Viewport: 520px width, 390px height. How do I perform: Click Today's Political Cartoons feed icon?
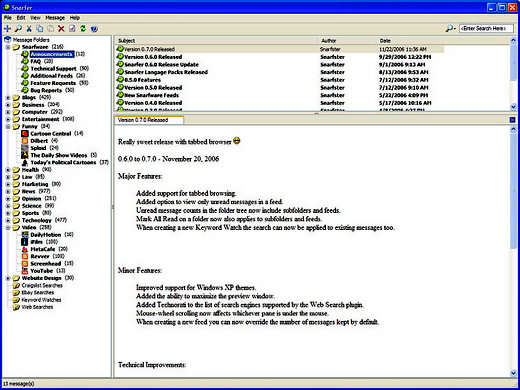click(x=25, y=163)
